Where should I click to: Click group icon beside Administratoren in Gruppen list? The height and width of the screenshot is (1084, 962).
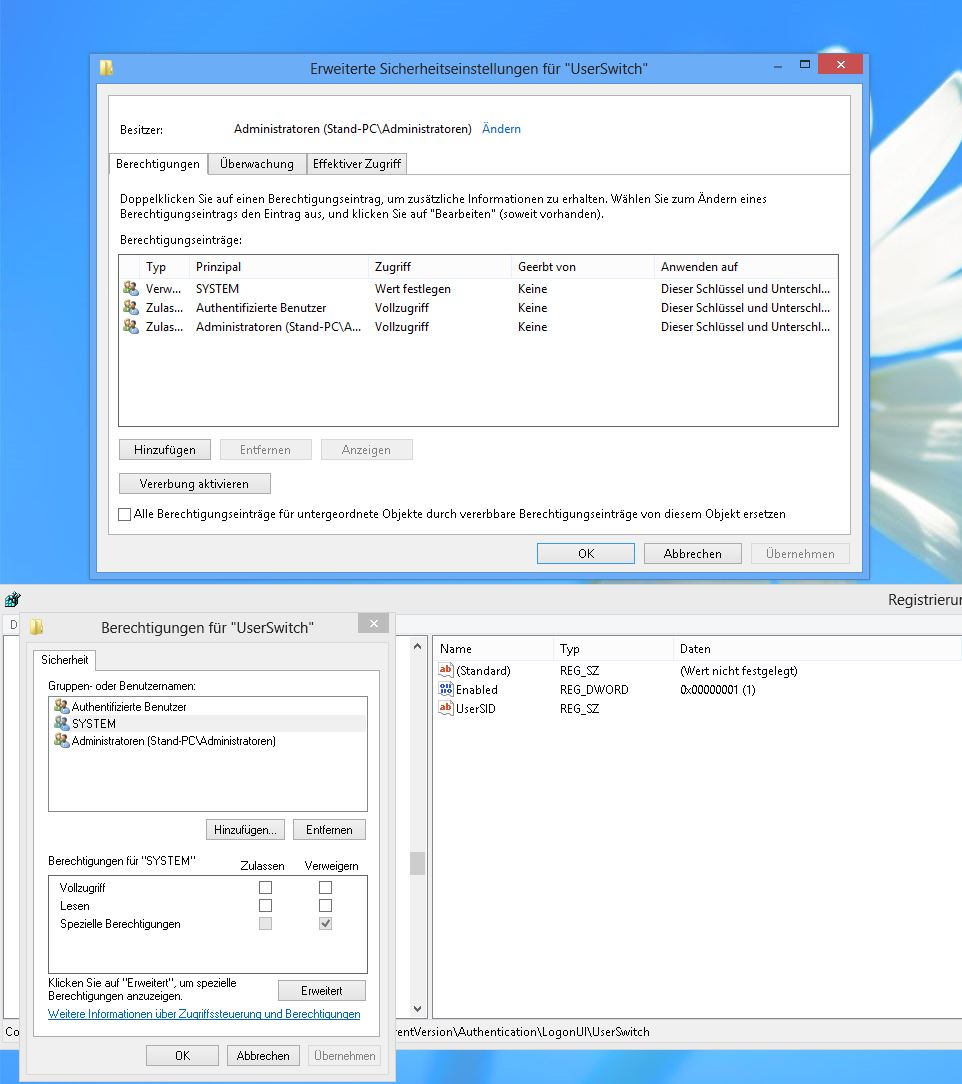(x=62, y=740)
